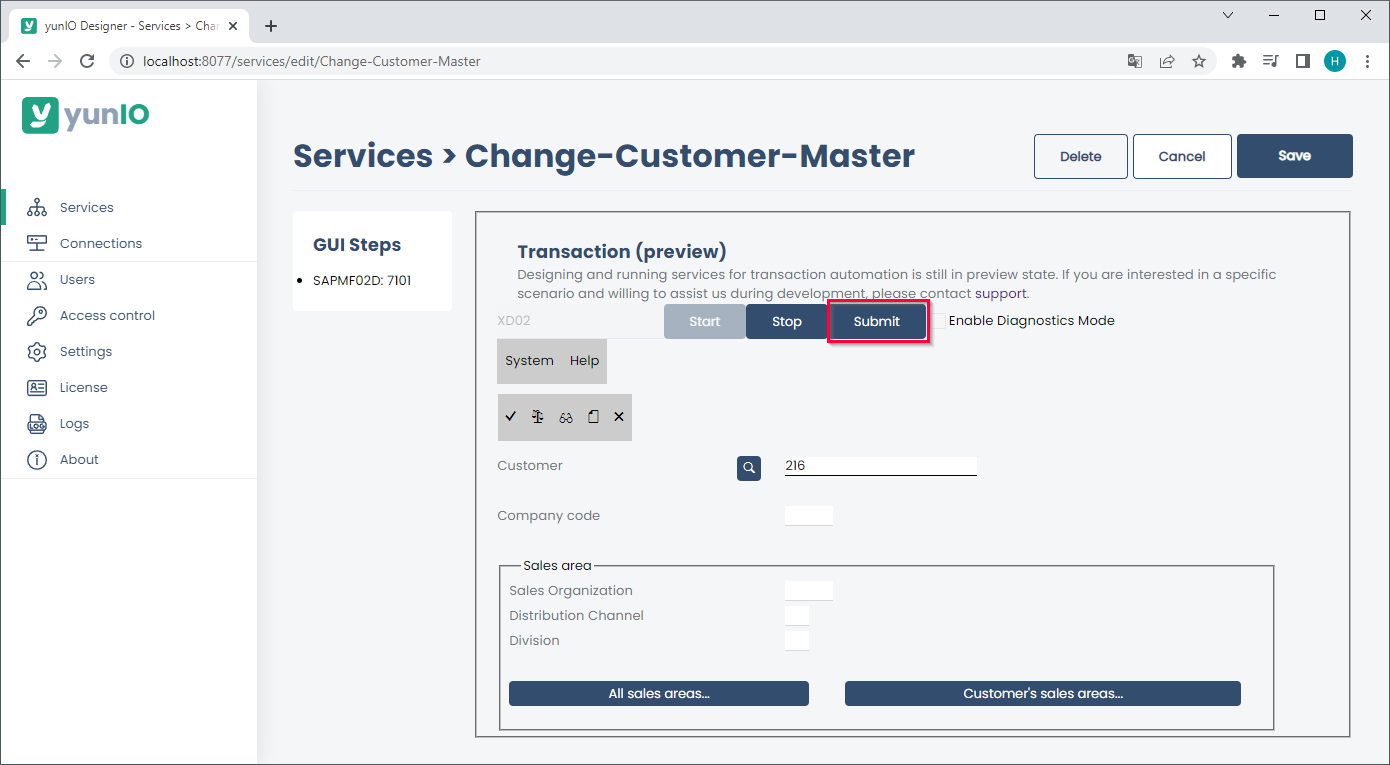Open browser Extensions puzzle icon

(1239, 61)
